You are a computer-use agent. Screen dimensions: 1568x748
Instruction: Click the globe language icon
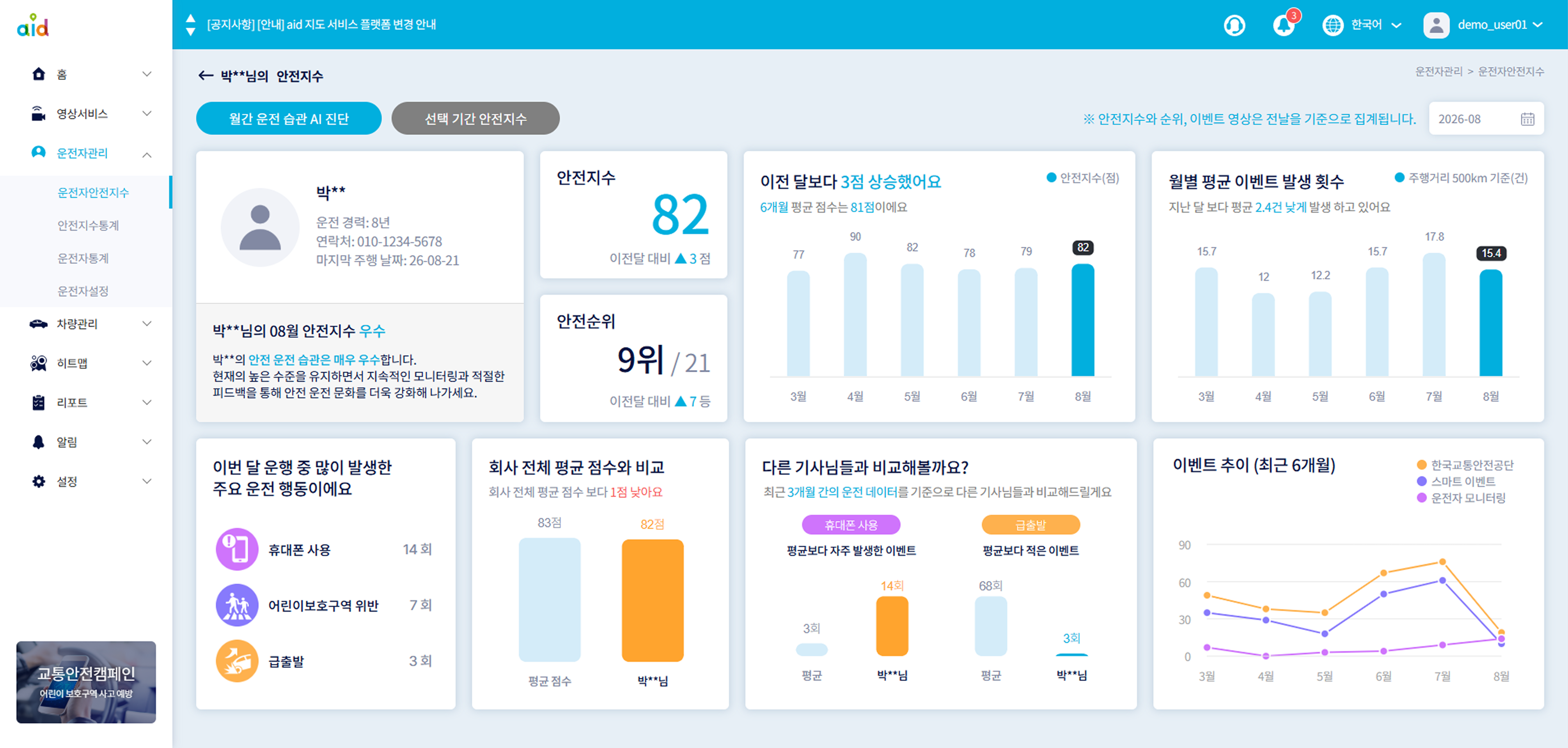click(x=1332, y=25)
